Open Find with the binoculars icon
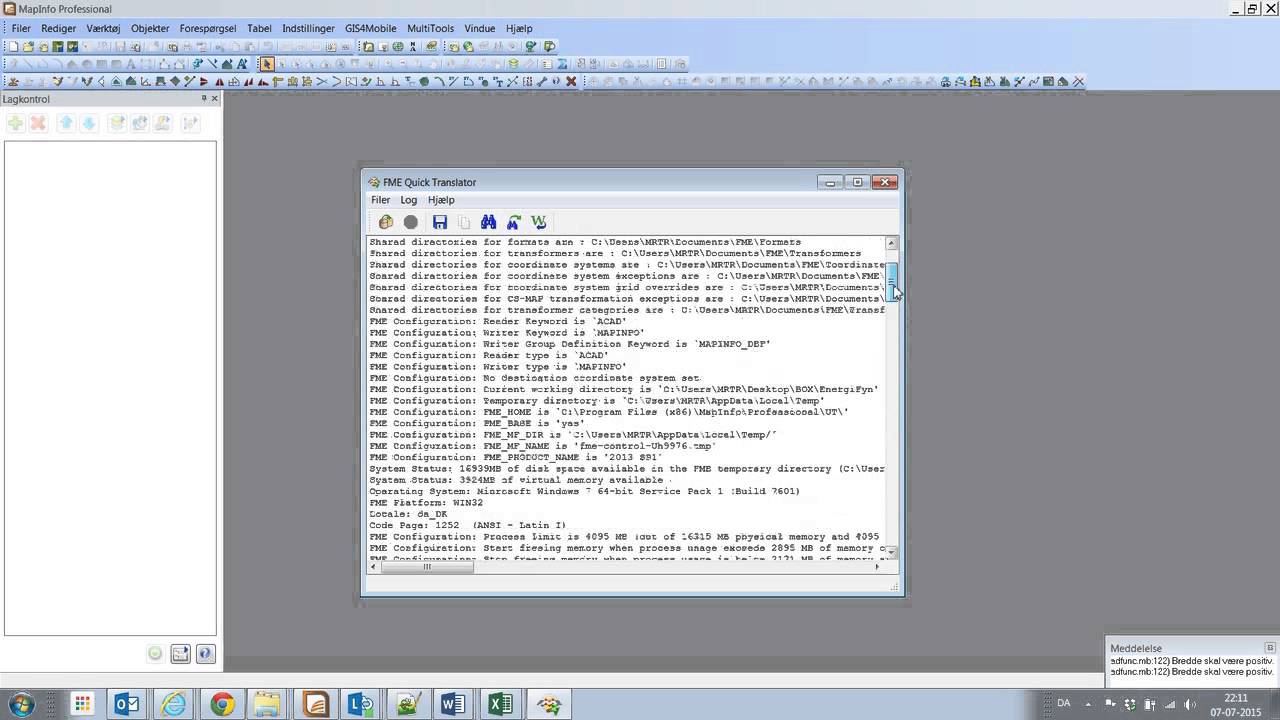The image size is (1280, 720). pos(489,222)
